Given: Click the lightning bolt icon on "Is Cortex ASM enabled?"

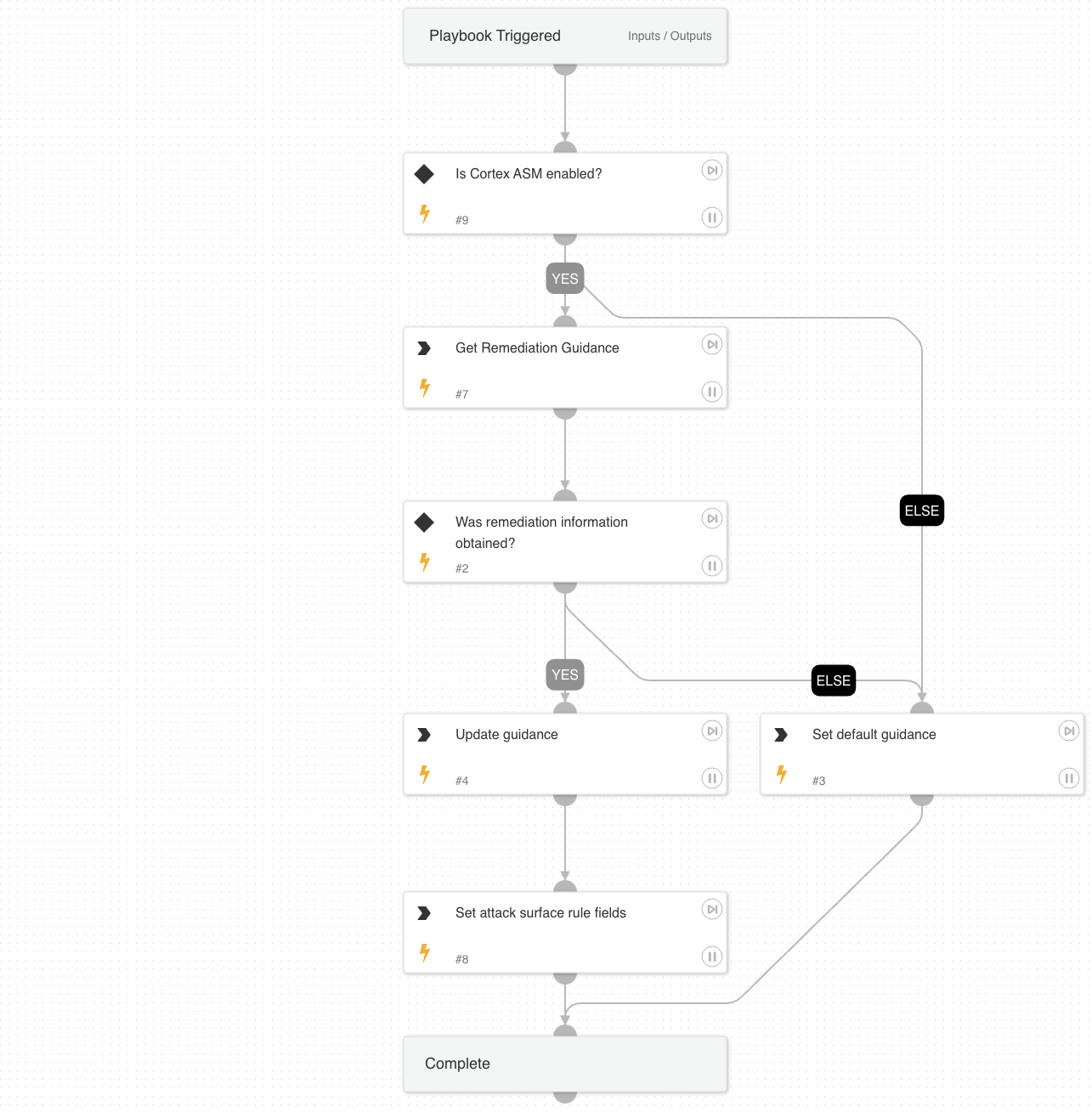Looking at the screenshot, I should [x=424, y=214].
